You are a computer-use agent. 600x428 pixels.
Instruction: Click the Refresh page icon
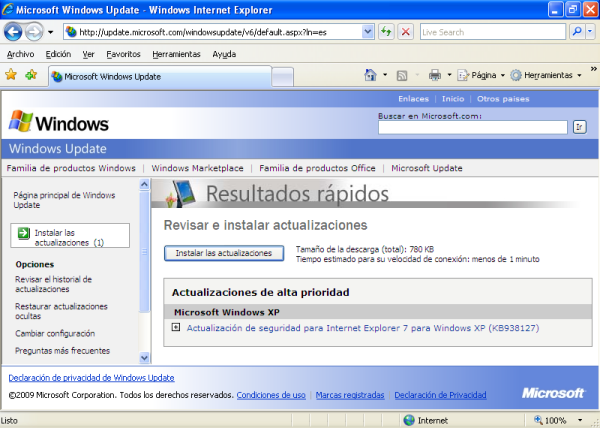point(386,32)
